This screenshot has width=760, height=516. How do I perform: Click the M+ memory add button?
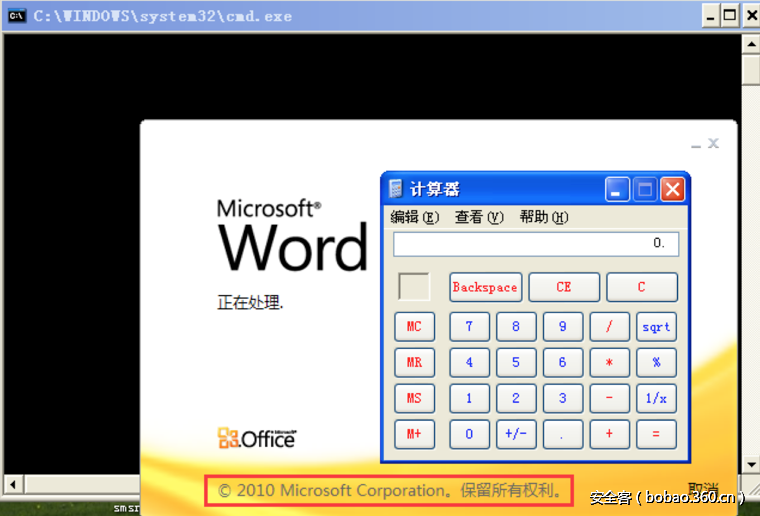tap(414, 434)
